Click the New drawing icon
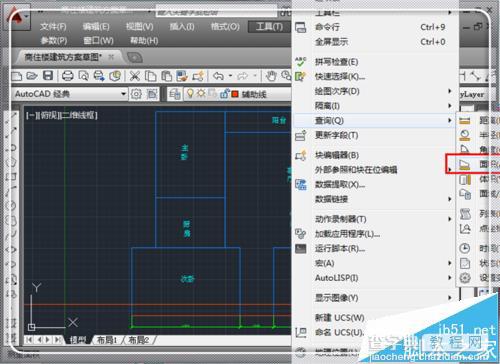The image size is (500, 364). pos(16,76)
